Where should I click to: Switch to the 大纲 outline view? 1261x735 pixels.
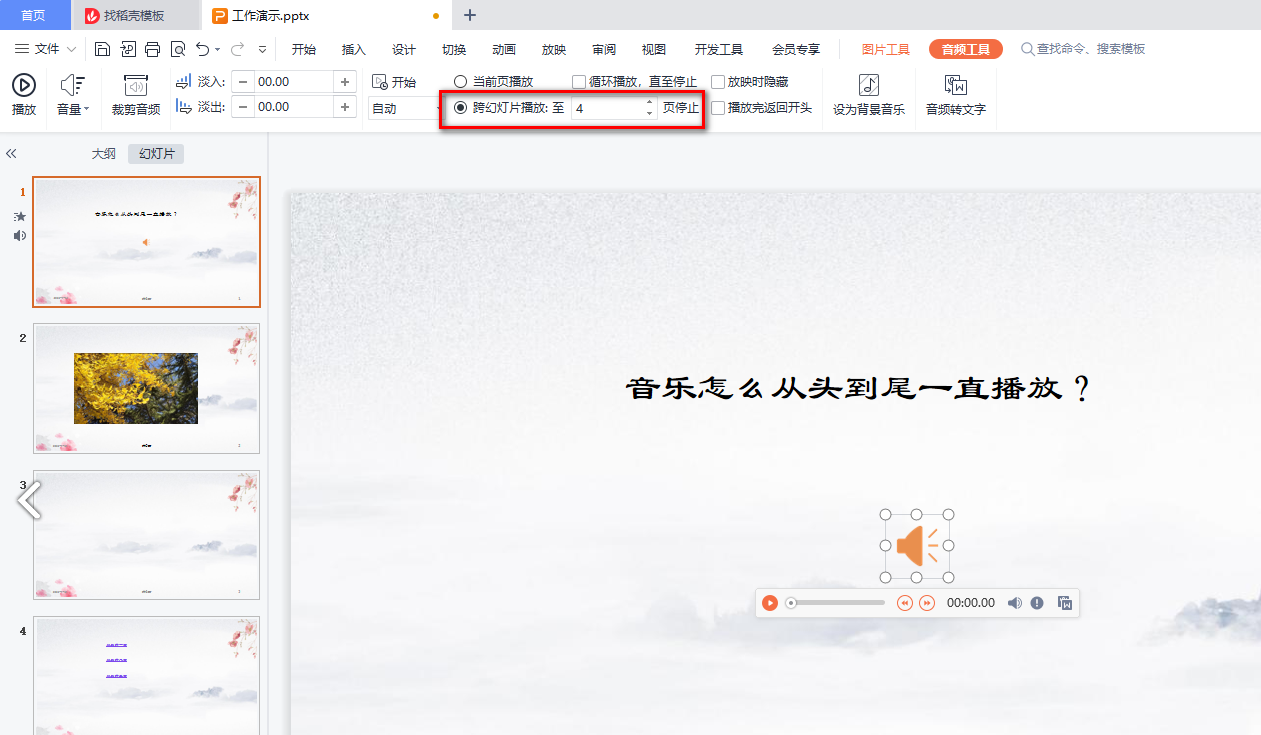(x=104, y=153)
